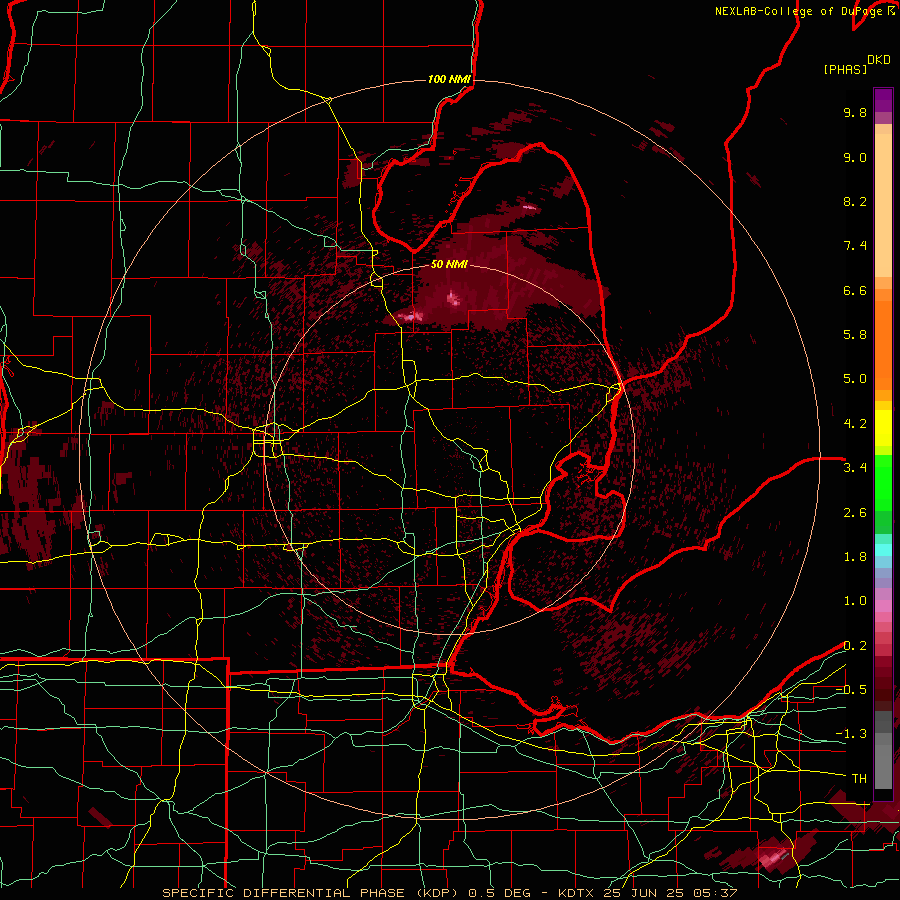Image resolution: width=900 pixels, height=900 pixels.
Task: Pick the 8.2 scale value
Action: 855,201
